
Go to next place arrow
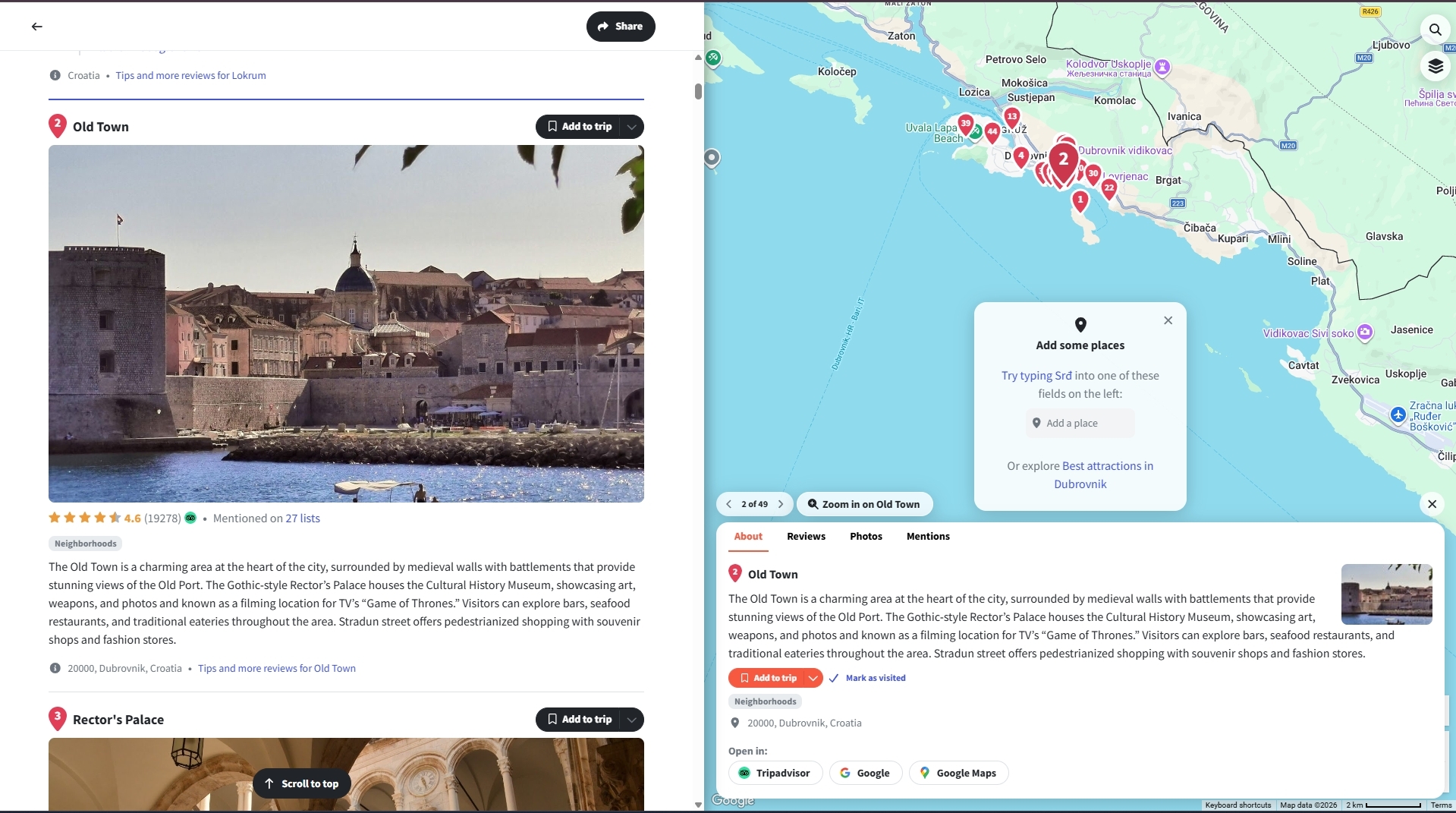pos(781,504)
